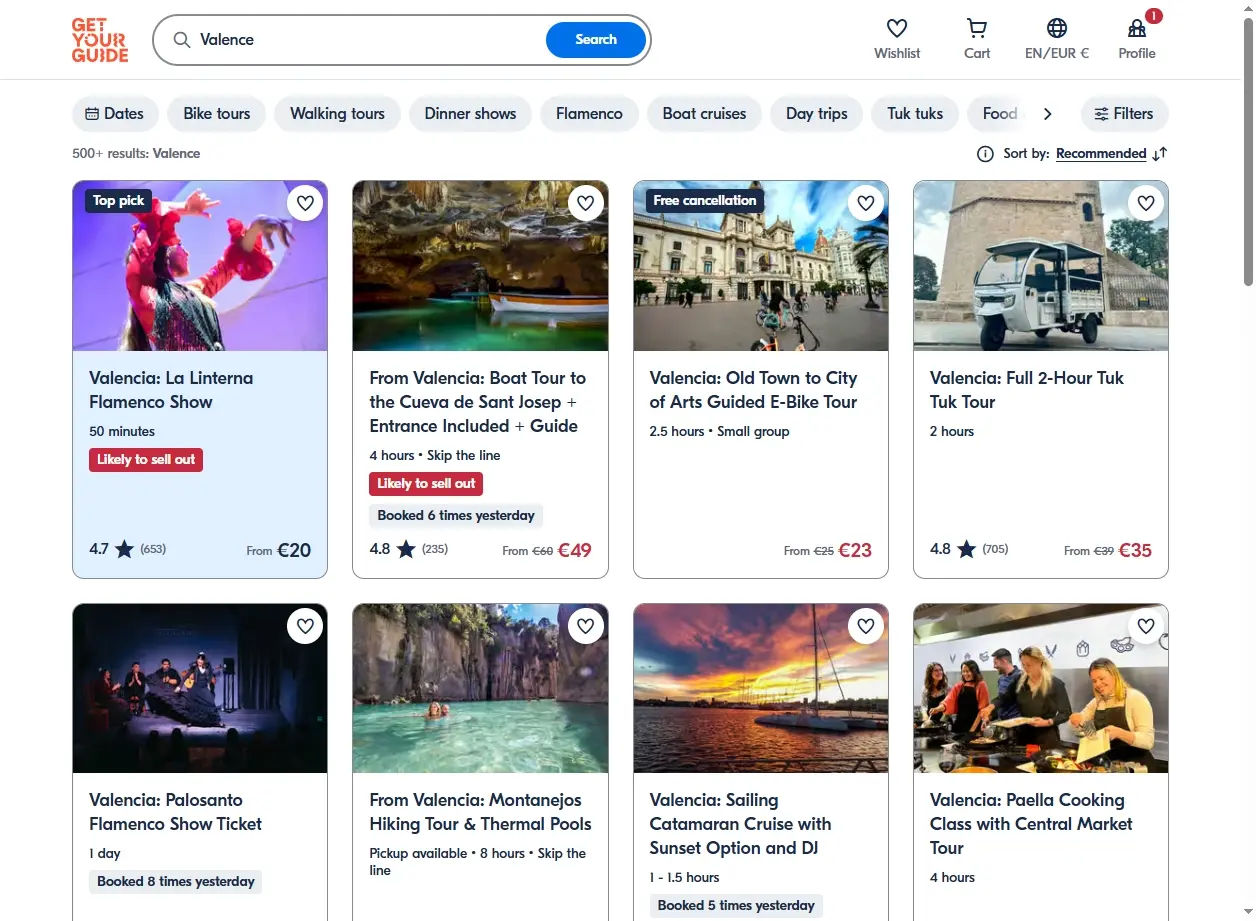1256x921 pixels.
Task: Click the thermal pools thumbnail image
Action: [x=480, y=688]
